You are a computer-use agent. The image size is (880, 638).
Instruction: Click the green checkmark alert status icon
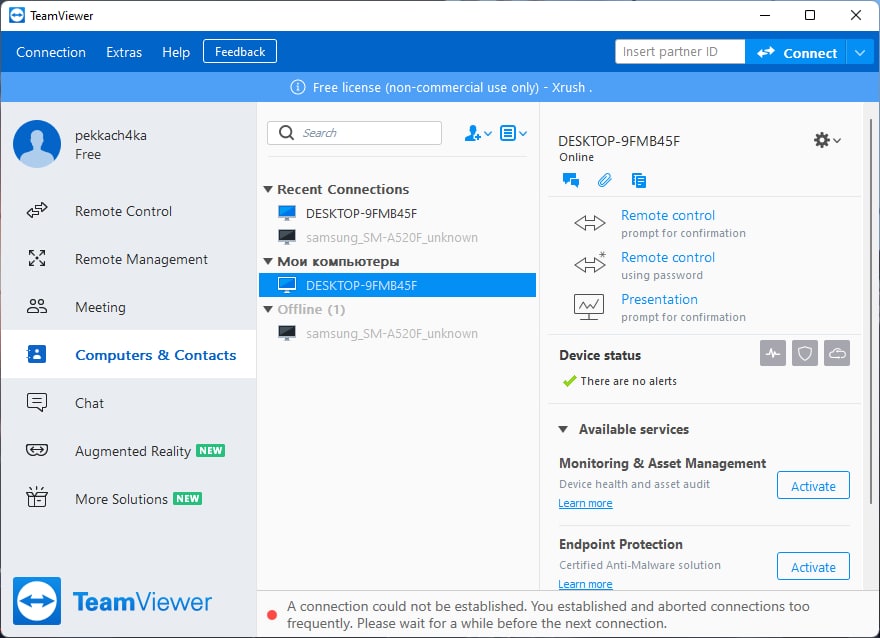[x=569, y=381]
